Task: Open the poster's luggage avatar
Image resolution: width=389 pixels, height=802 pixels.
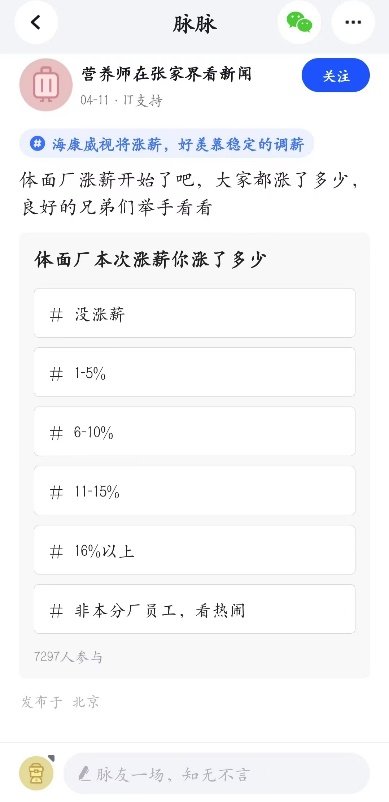Action: click(46, 85)
